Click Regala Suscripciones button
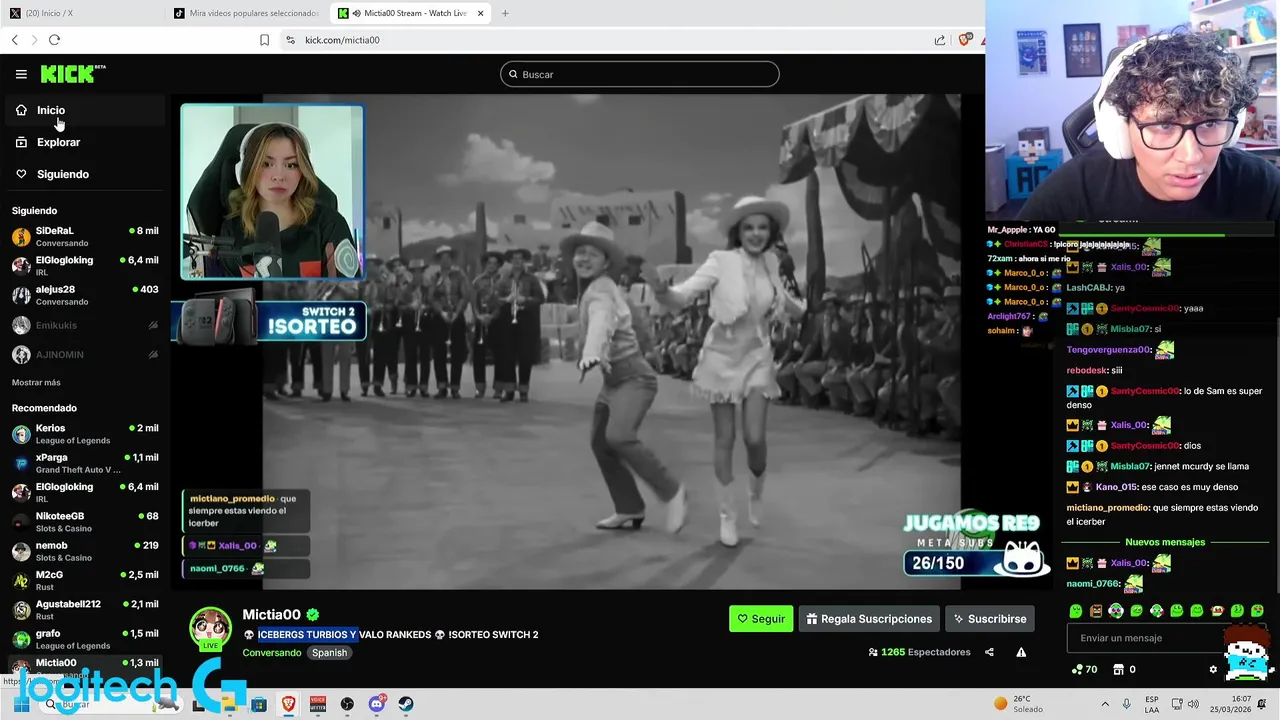 869,619
